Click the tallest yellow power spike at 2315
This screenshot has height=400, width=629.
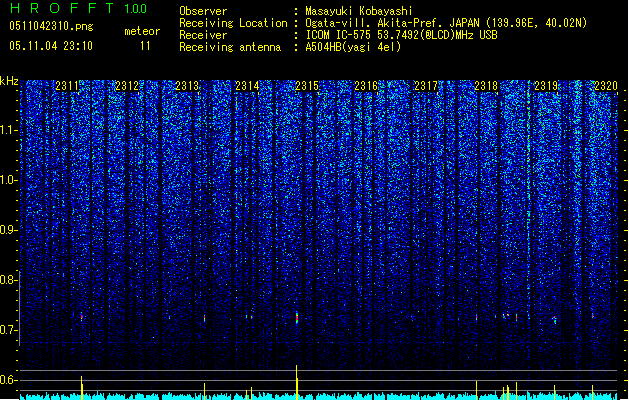(297, 382)
